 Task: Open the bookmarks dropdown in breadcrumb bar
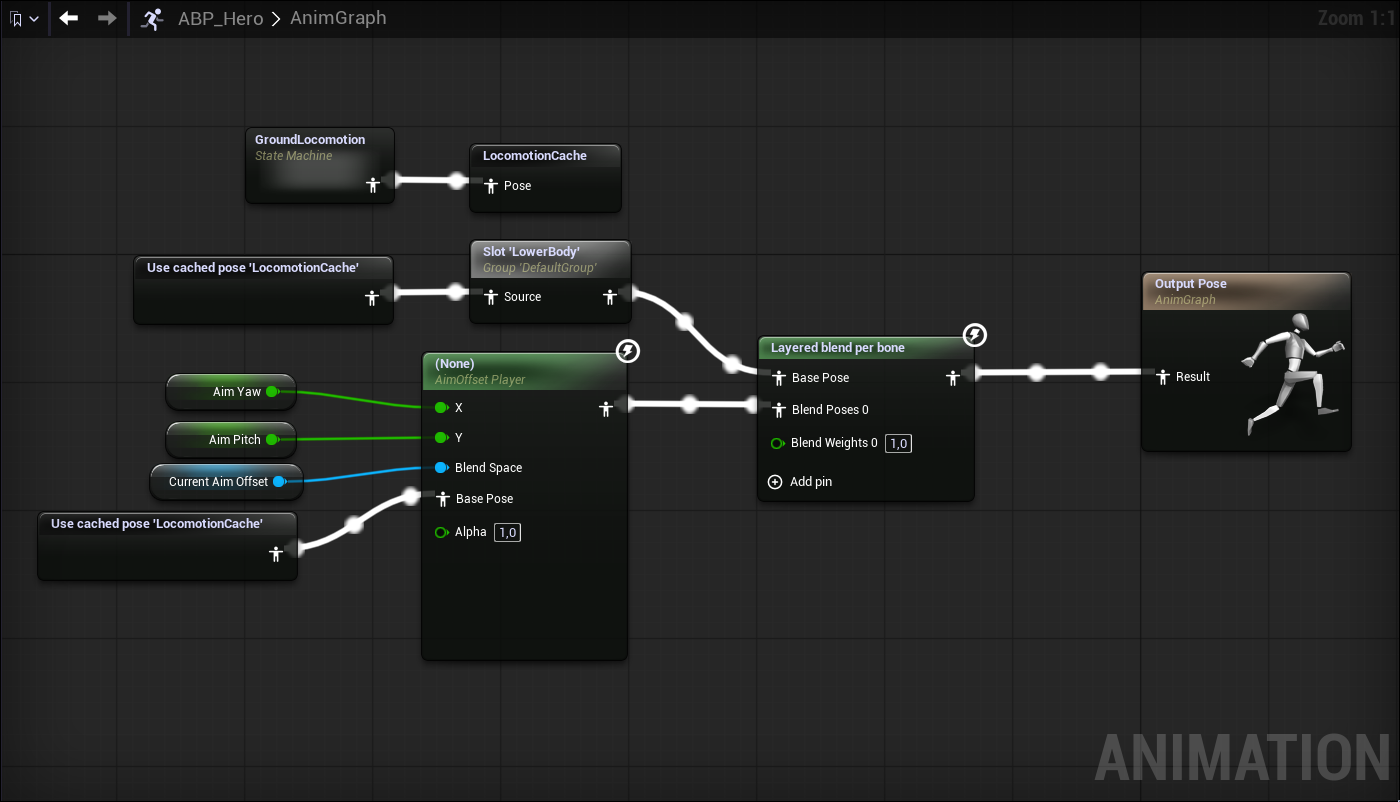[x=24, y=19]
